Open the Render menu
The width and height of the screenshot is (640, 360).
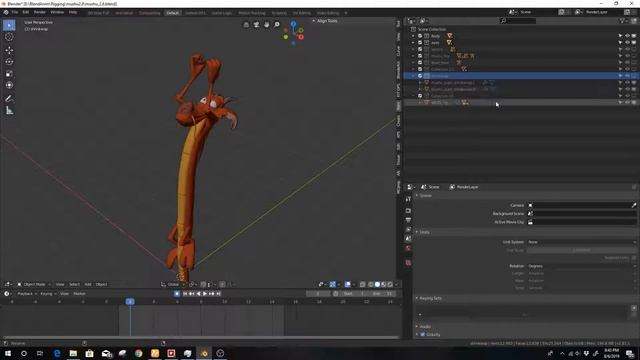pyautogui.click(x=40, y=12)
